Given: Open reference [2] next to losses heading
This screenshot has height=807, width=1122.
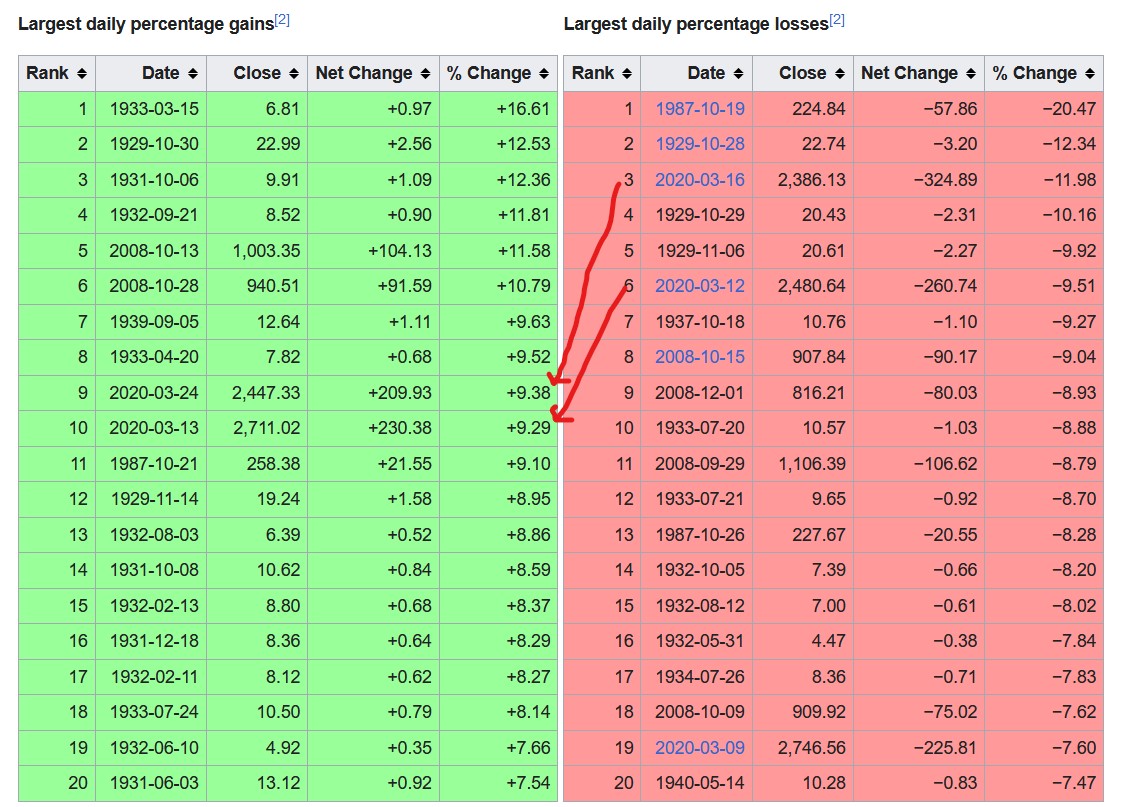Looking at the screenshot, I should pos(836,20).
